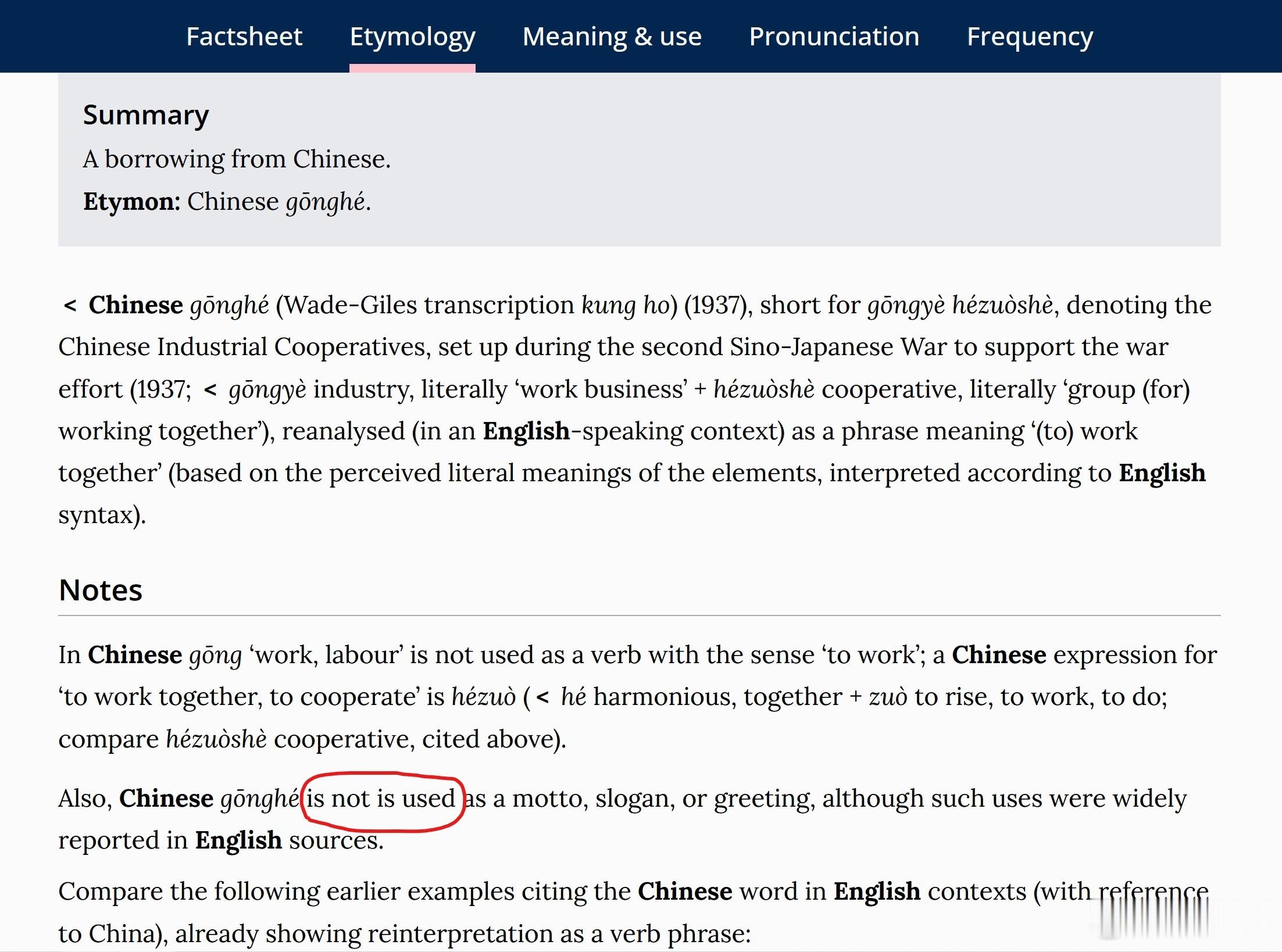
Task: Click 'Chinese' link before 'word in'
Action: (685, 892)
